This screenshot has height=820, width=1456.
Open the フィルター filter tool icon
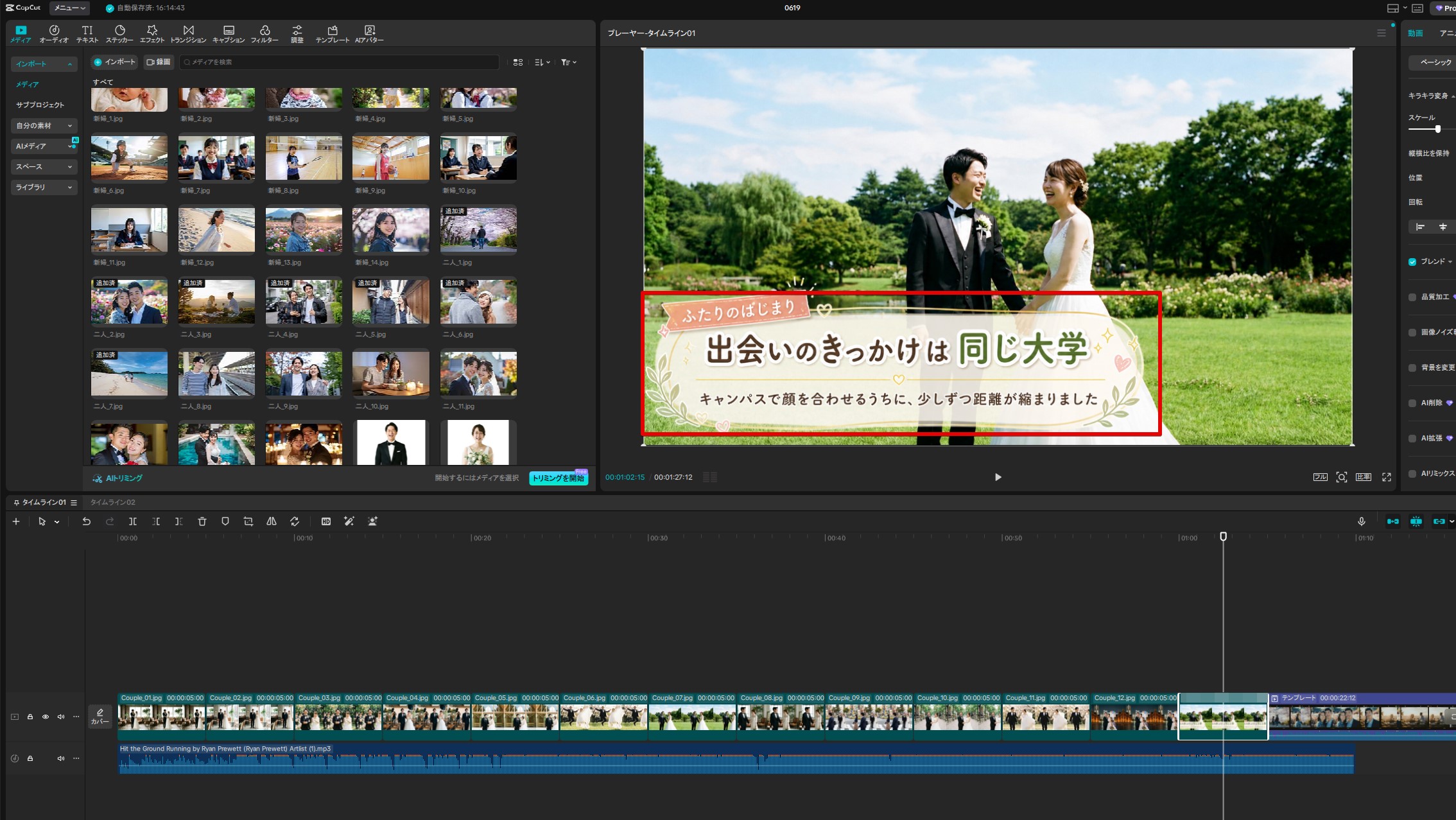[264, 34]
